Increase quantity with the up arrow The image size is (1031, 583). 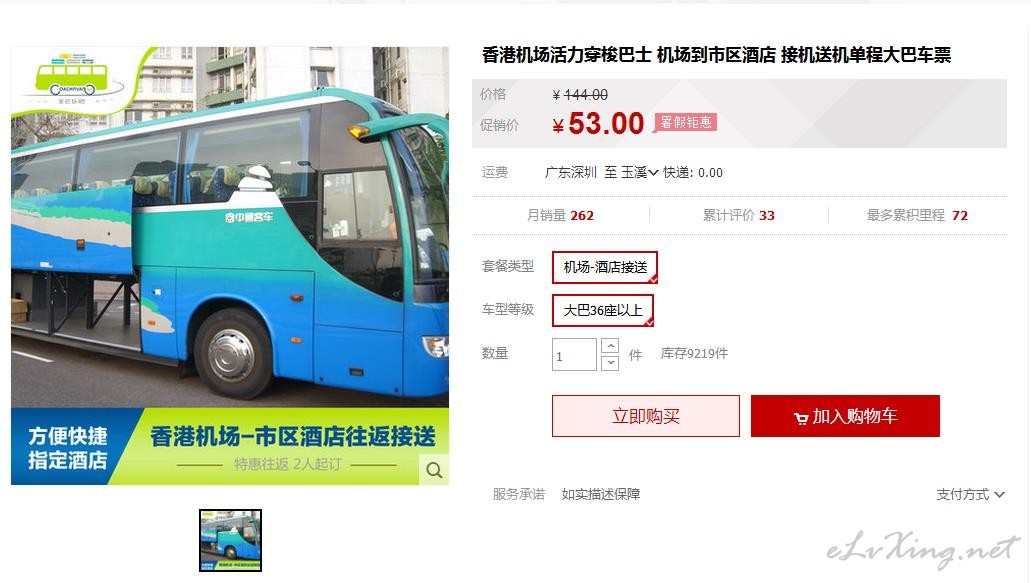point(610,346)
